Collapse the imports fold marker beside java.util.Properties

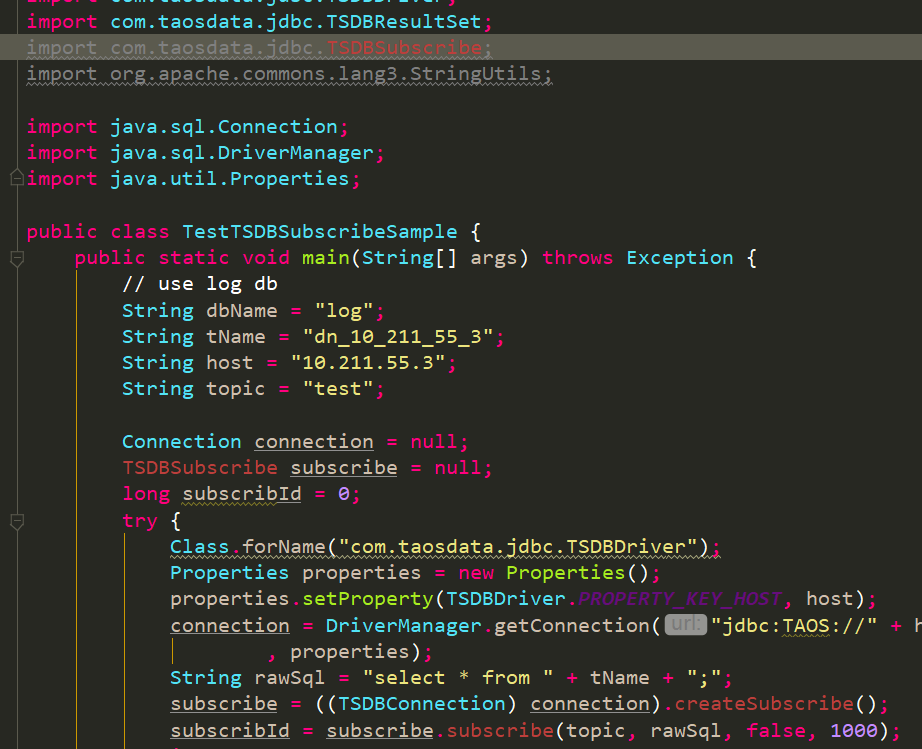coord(17,178)
